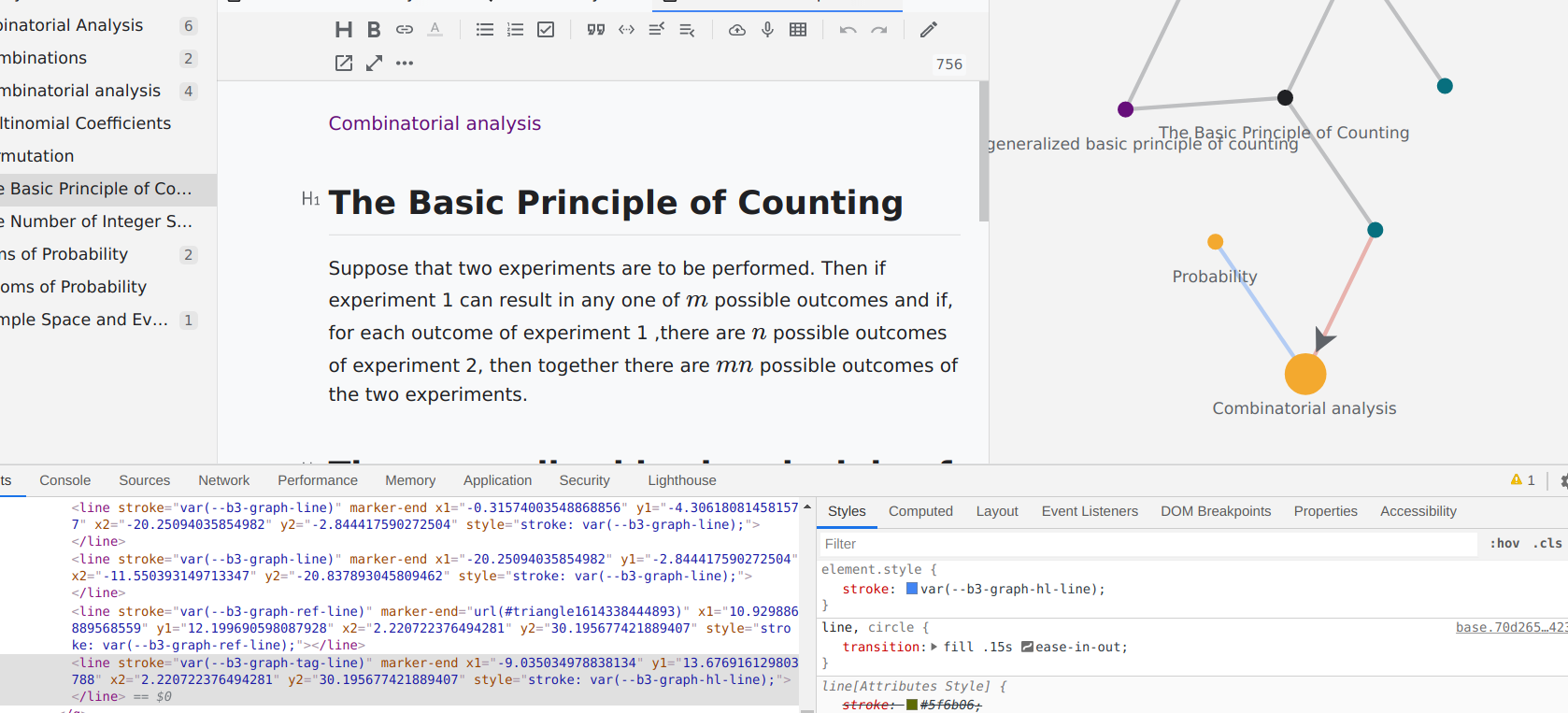Toggle the .cls class editor
This screenshot has width=1568, height=713.
1547,544
